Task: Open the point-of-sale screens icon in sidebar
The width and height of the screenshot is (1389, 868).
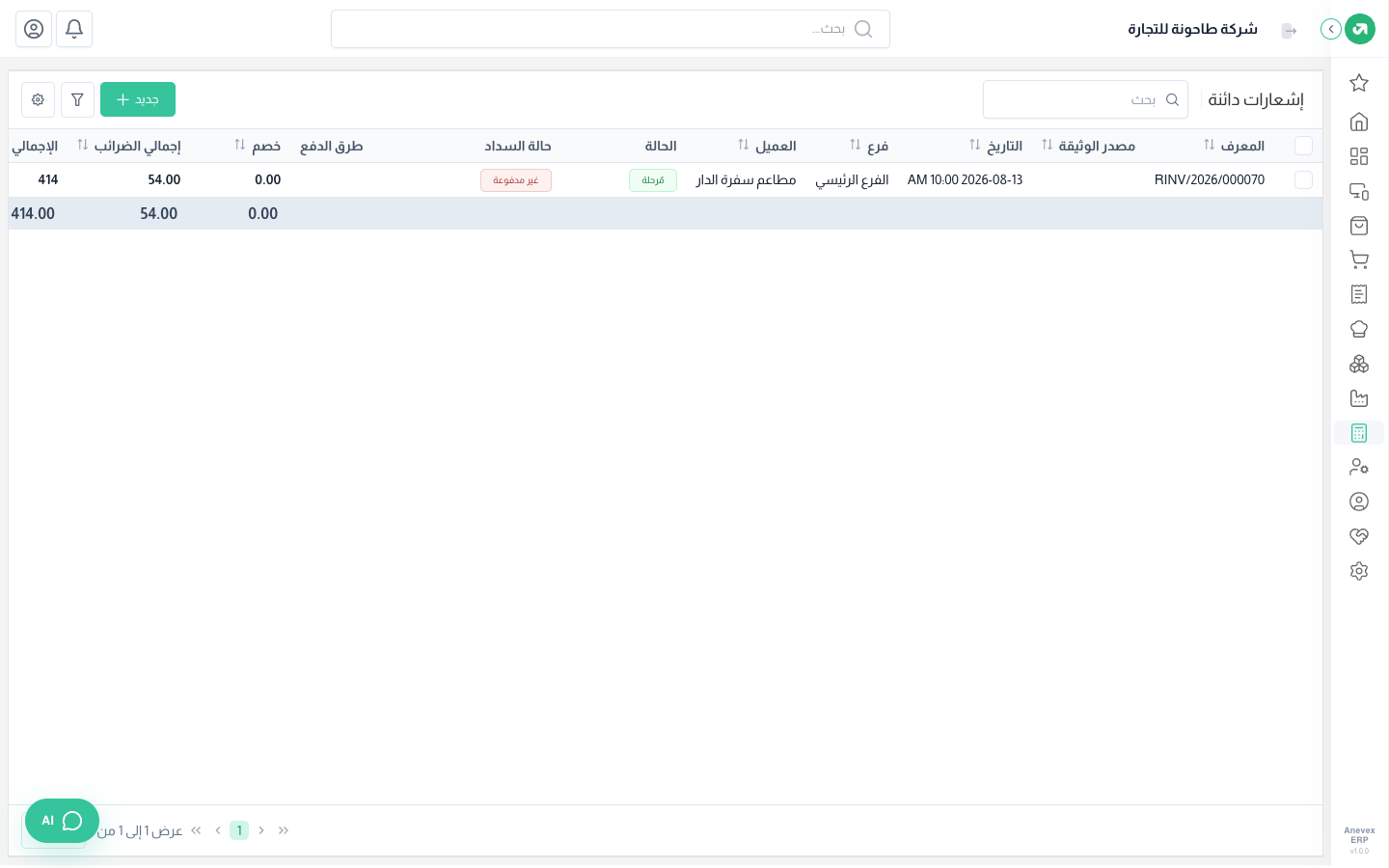Action: coord(1359,191)
